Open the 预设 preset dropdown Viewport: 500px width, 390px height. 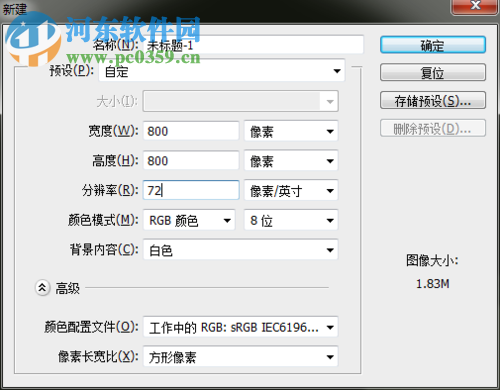click(x=222, y=71)
